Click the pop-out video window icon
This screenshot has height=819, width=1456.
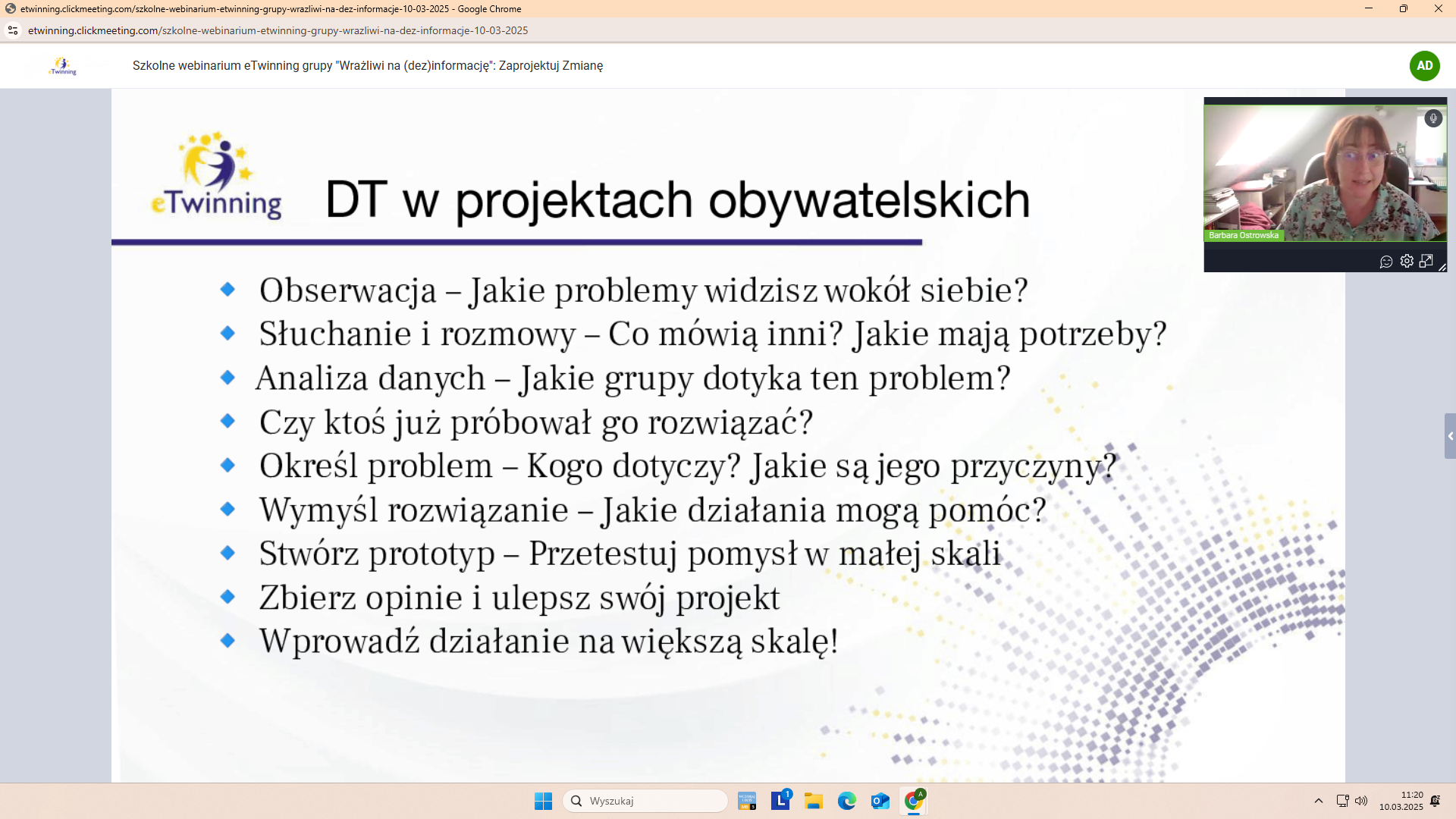[x=1426, y=261]
